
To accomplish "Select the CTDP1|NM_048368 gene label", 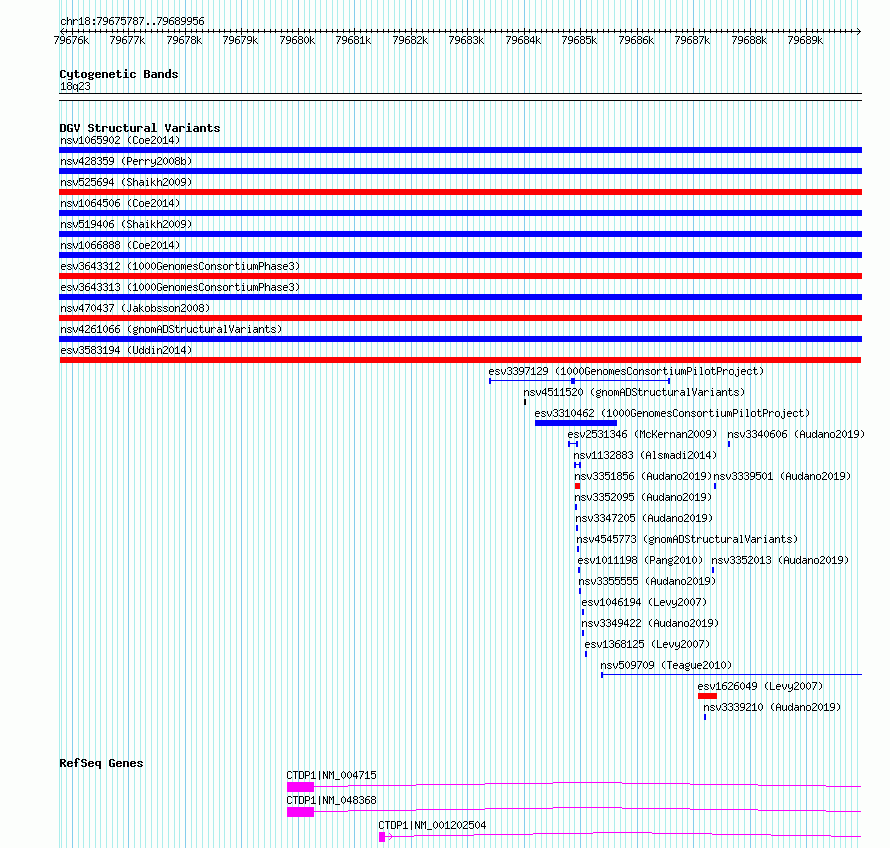I will [331, 800].
